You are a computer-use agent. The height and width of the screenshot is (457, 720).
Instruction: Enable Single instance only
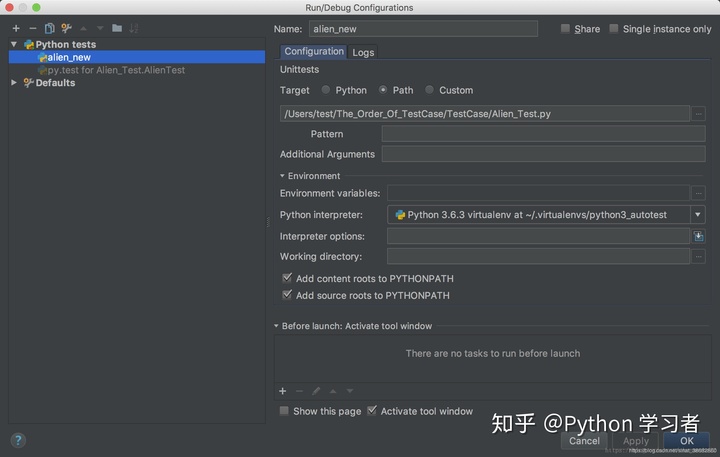click(613, 28)
